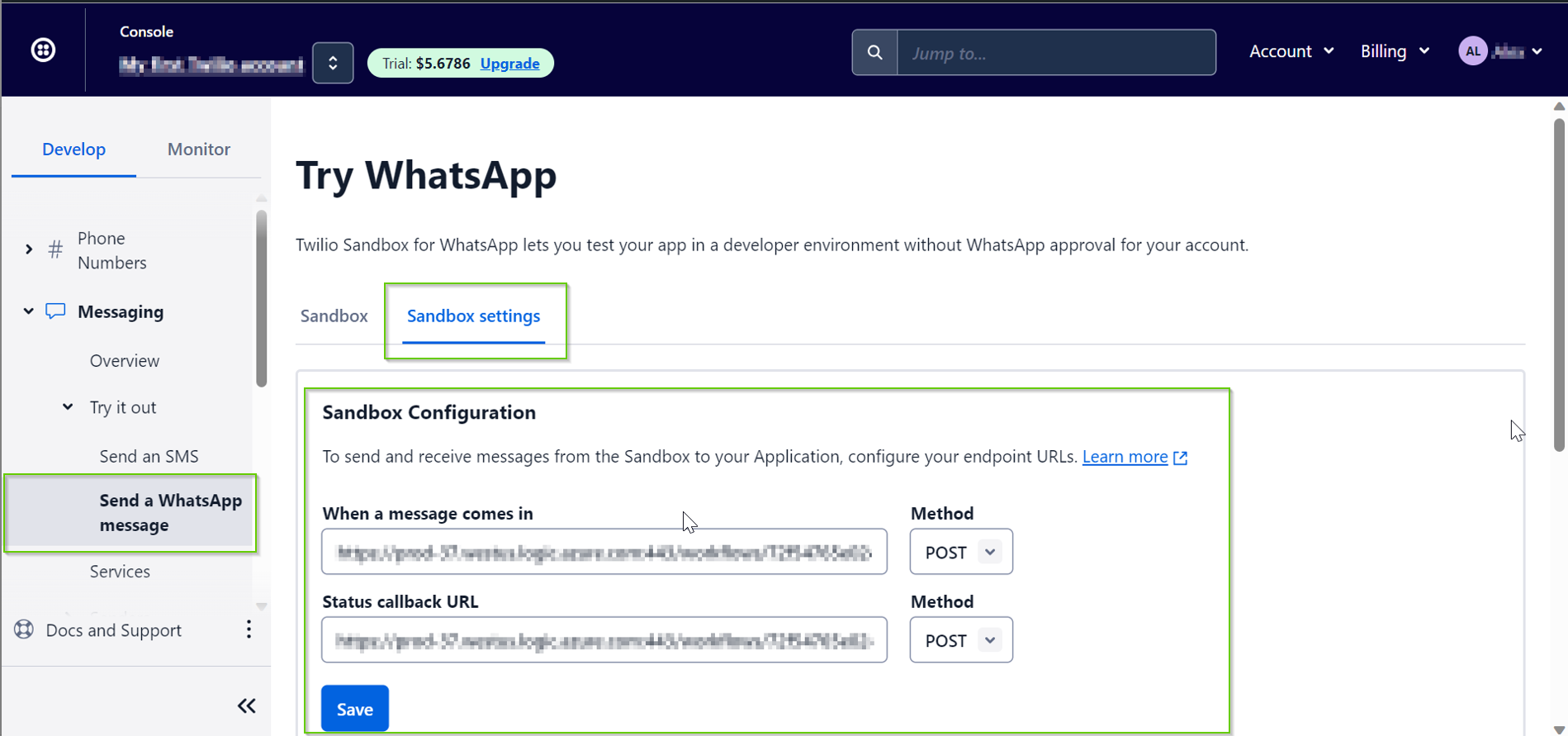Viewport: 1568px width, 736px height.
Task: Expand the Phone Numbers tree item
Action: (29, 249)
